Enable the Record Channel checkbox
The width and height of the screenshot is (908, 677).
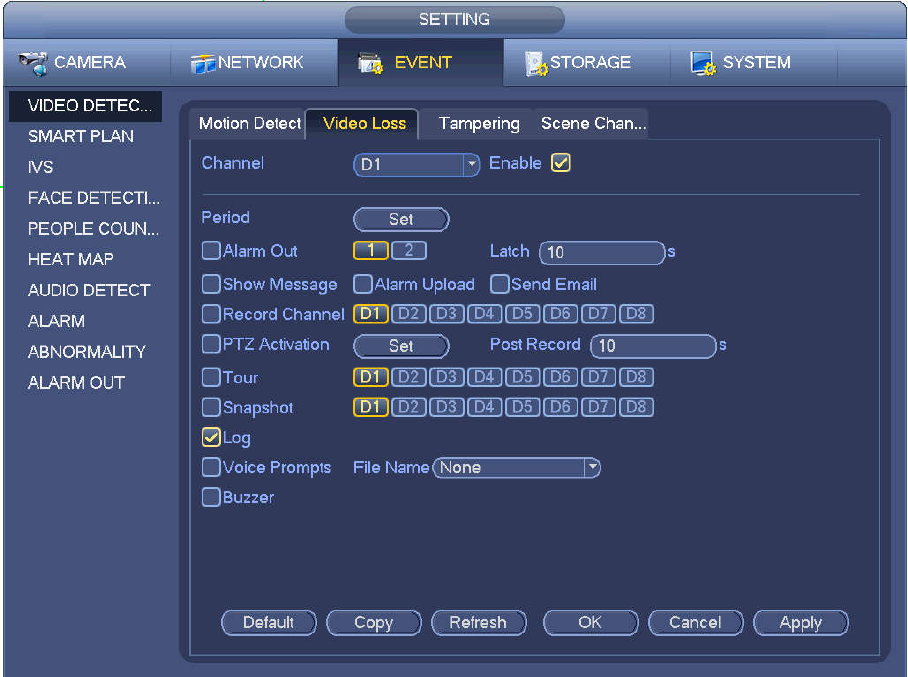click(211, 314)
